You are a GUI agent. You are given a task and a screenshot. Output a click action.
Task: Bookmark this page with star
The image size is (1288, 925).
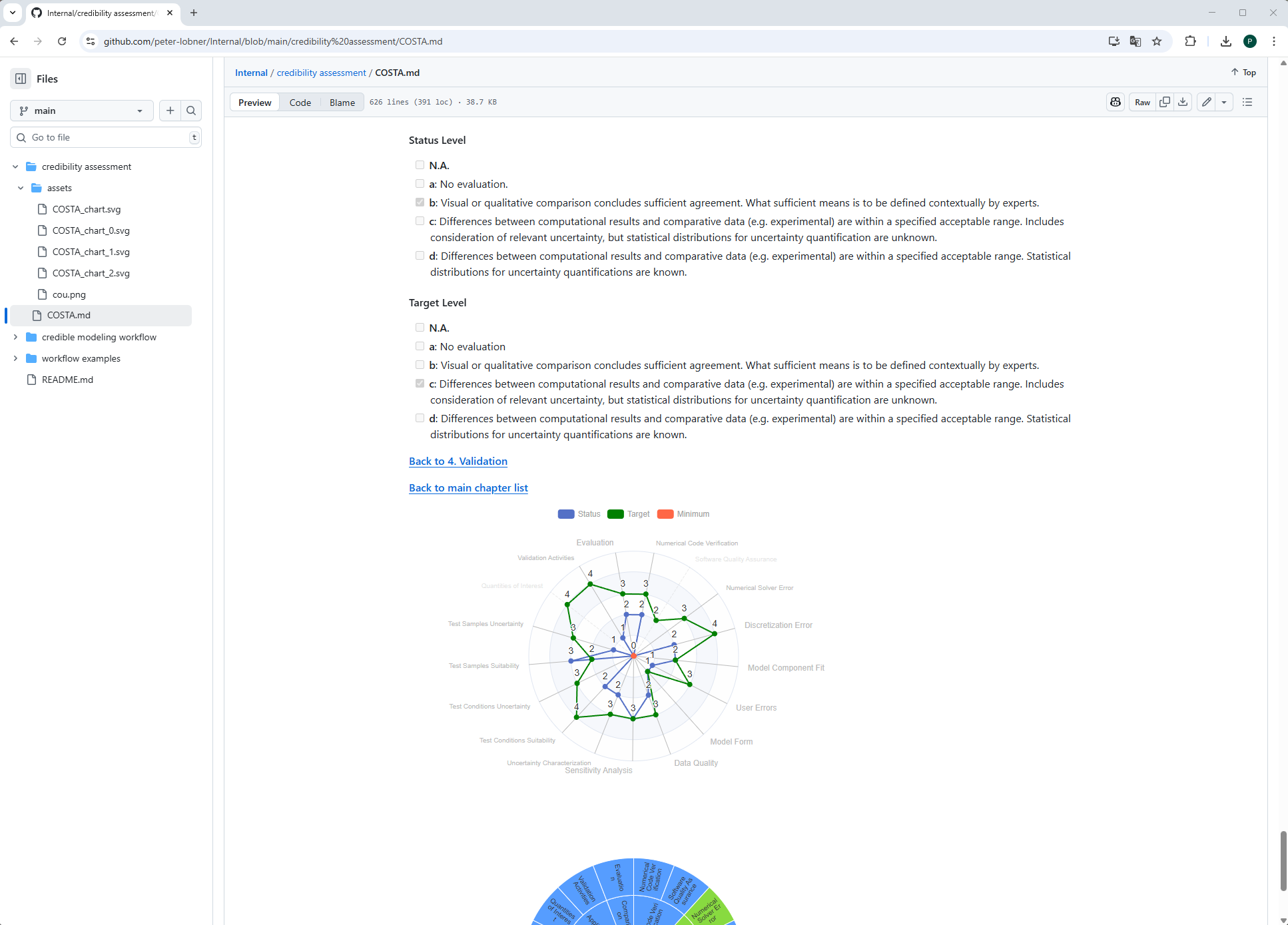click(x=1157, y=41)
